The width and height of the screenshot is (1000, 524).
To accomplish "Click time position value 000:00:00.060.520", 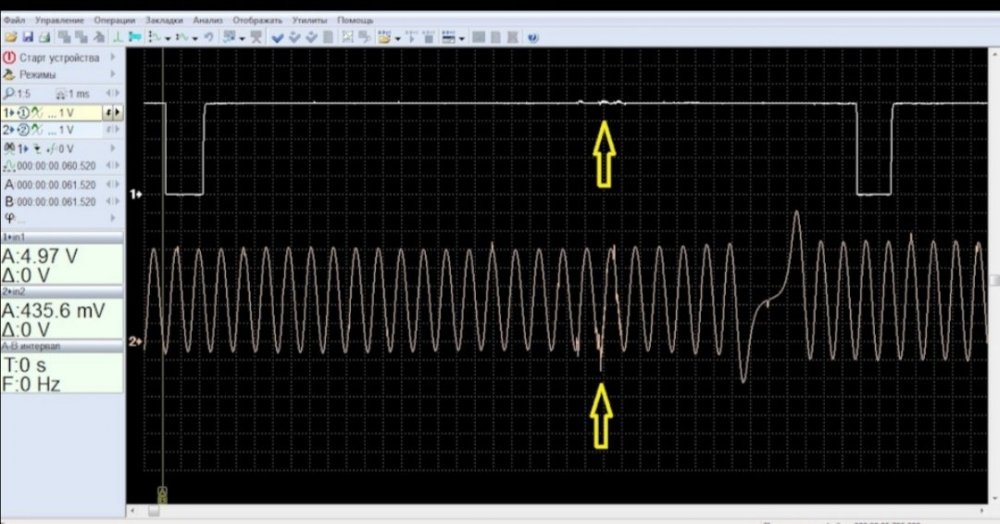I will [56, 166].
